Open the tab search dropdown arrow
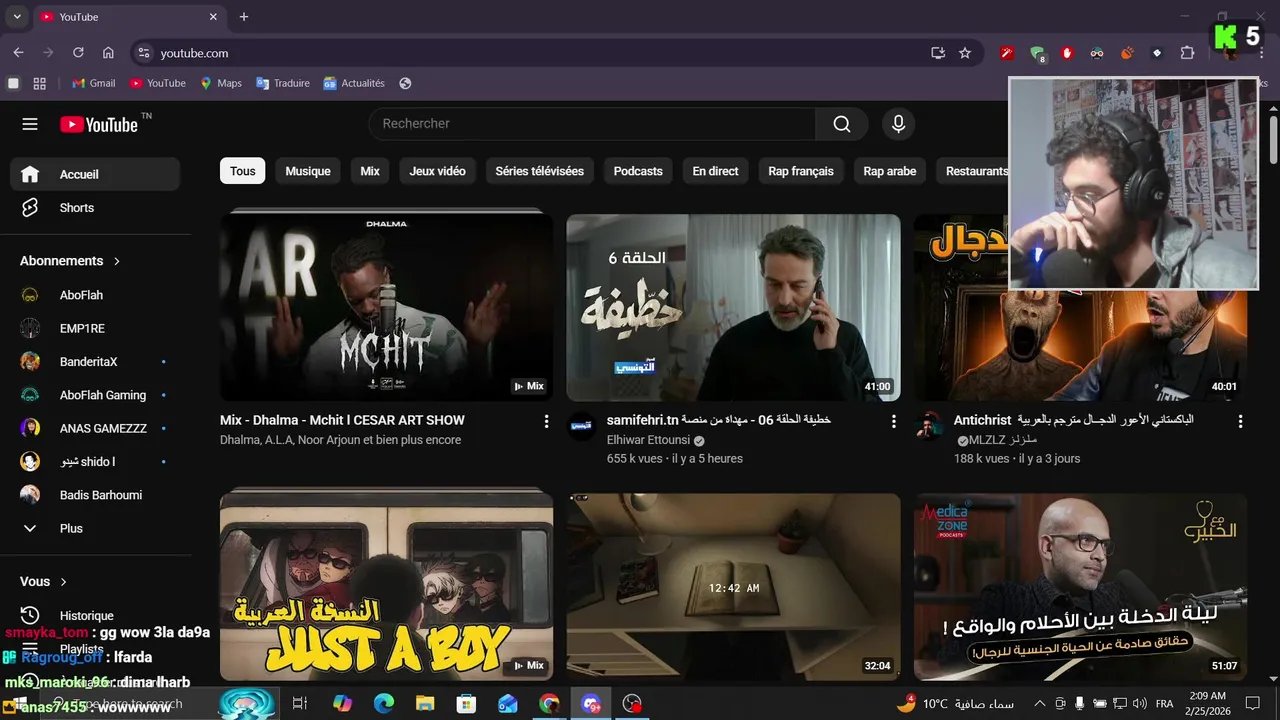Viewport: 1280px width, 720px height. tap(17, 17)
